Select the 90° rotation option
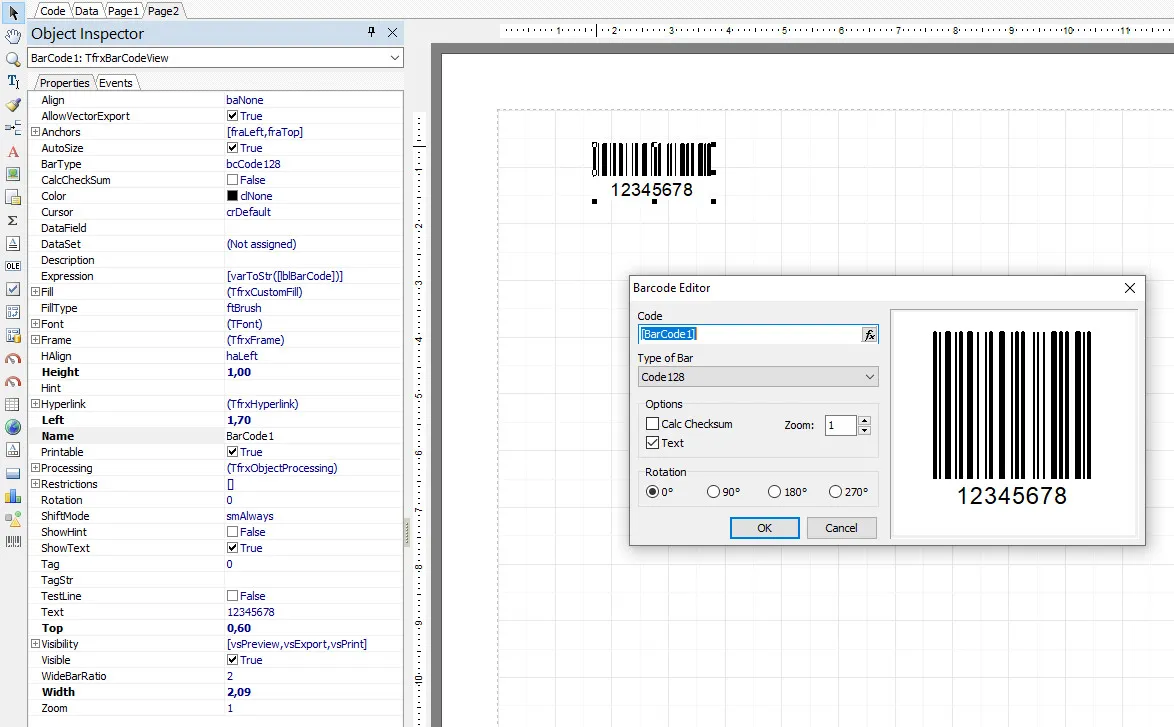This screenshot has width=1174, height=727. click(x=714, y=492)
